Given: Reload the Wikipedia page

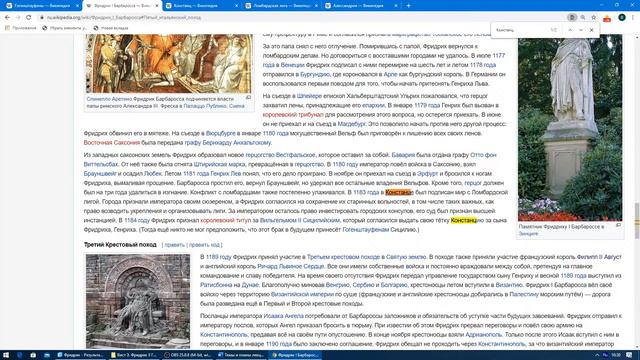Looking at the screenshot, I should (x=29, y=18).
